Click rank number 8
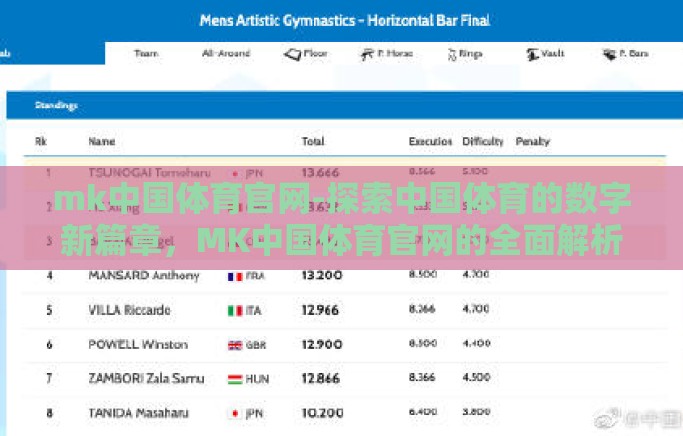683x436 pixels. click(x=49, y=413)
